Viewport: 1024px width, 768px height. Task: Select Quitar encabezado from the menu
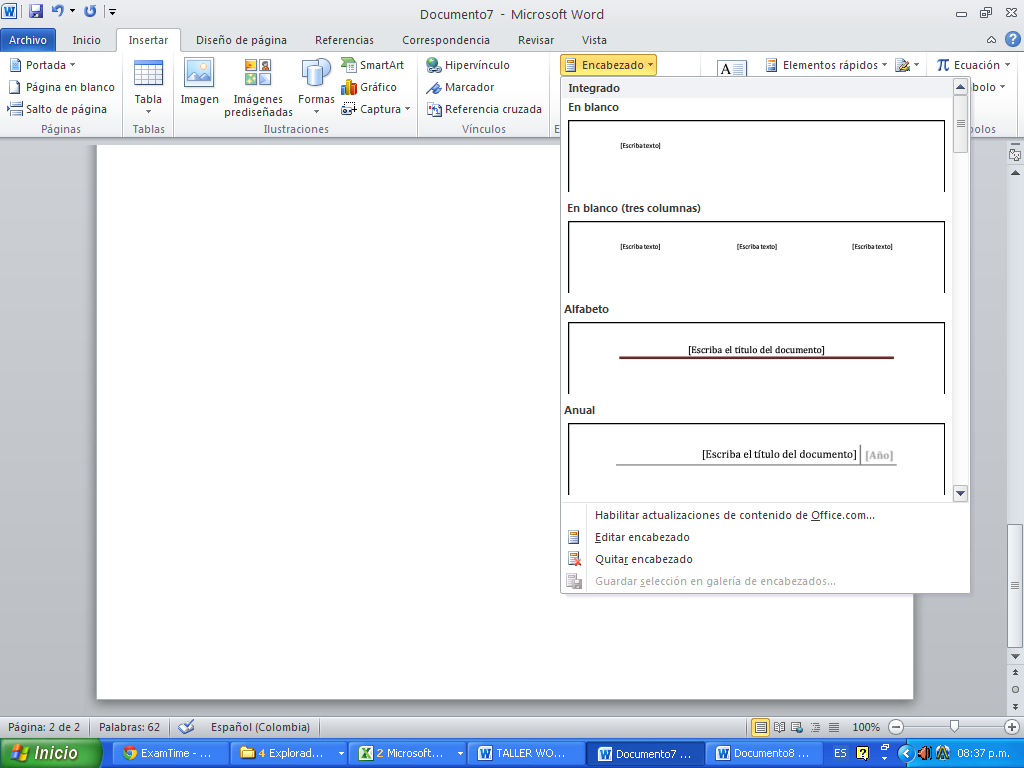click(643, 559)
